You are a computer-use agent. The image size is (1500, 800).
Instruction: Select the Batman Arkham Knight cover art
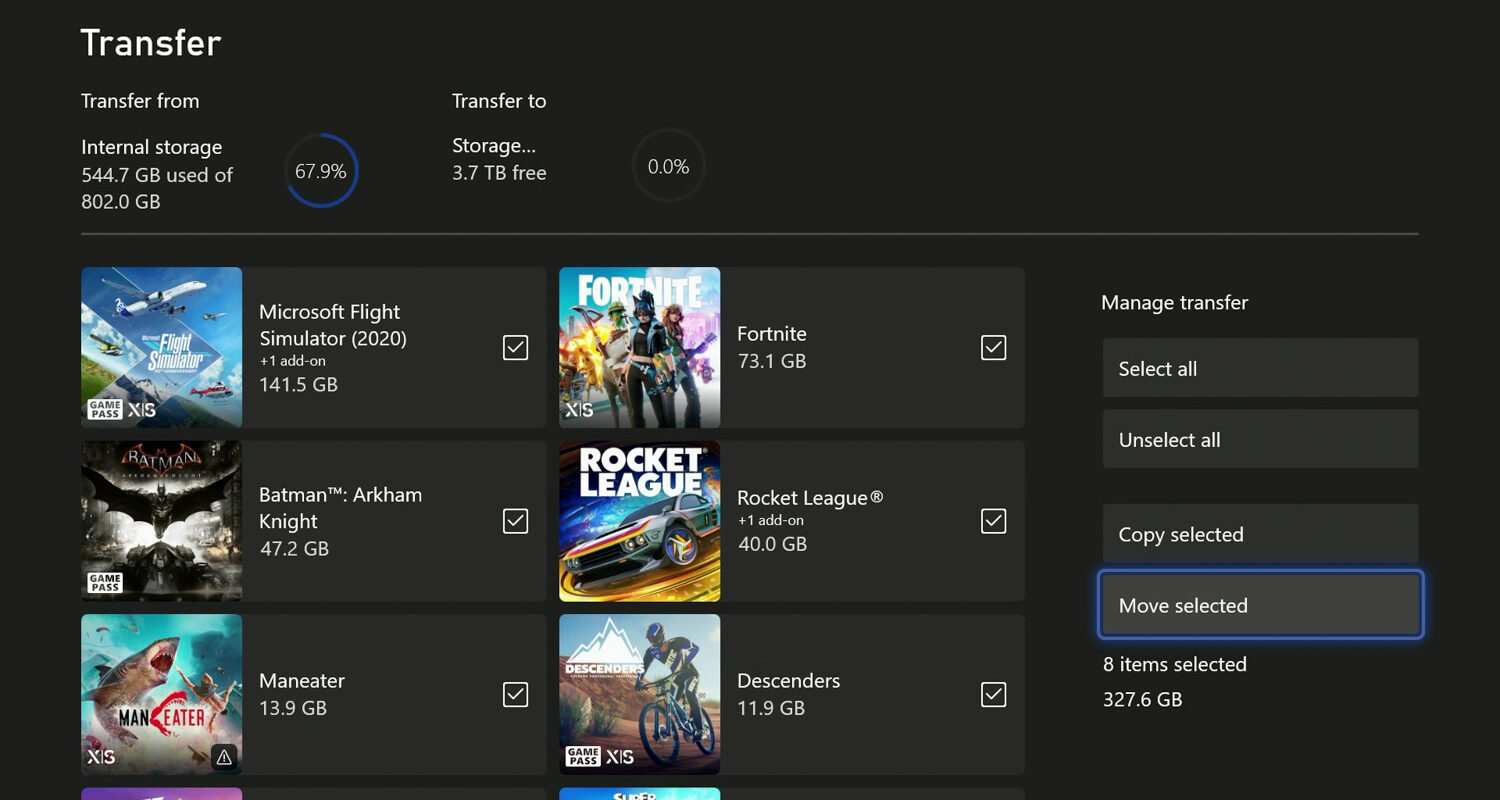161,521
